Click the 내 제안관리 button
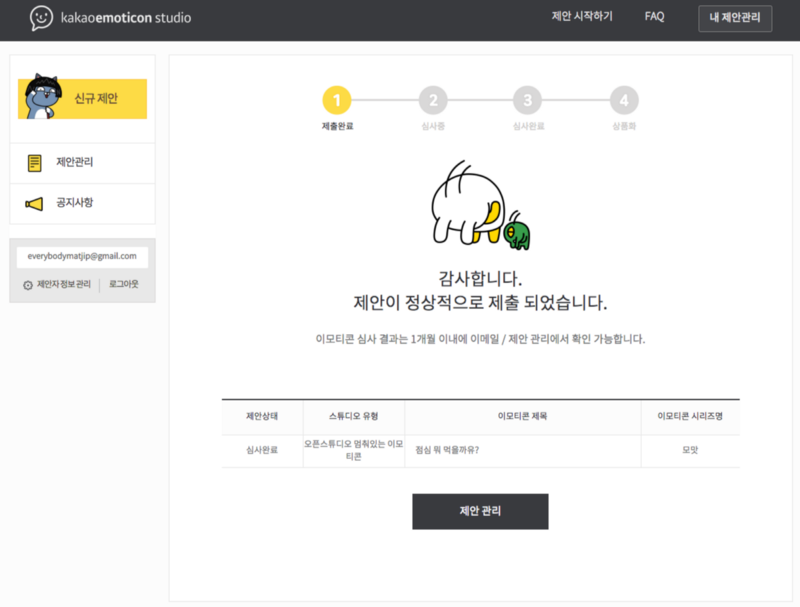The height and width of the screenshot is (607, 800). 735,18
